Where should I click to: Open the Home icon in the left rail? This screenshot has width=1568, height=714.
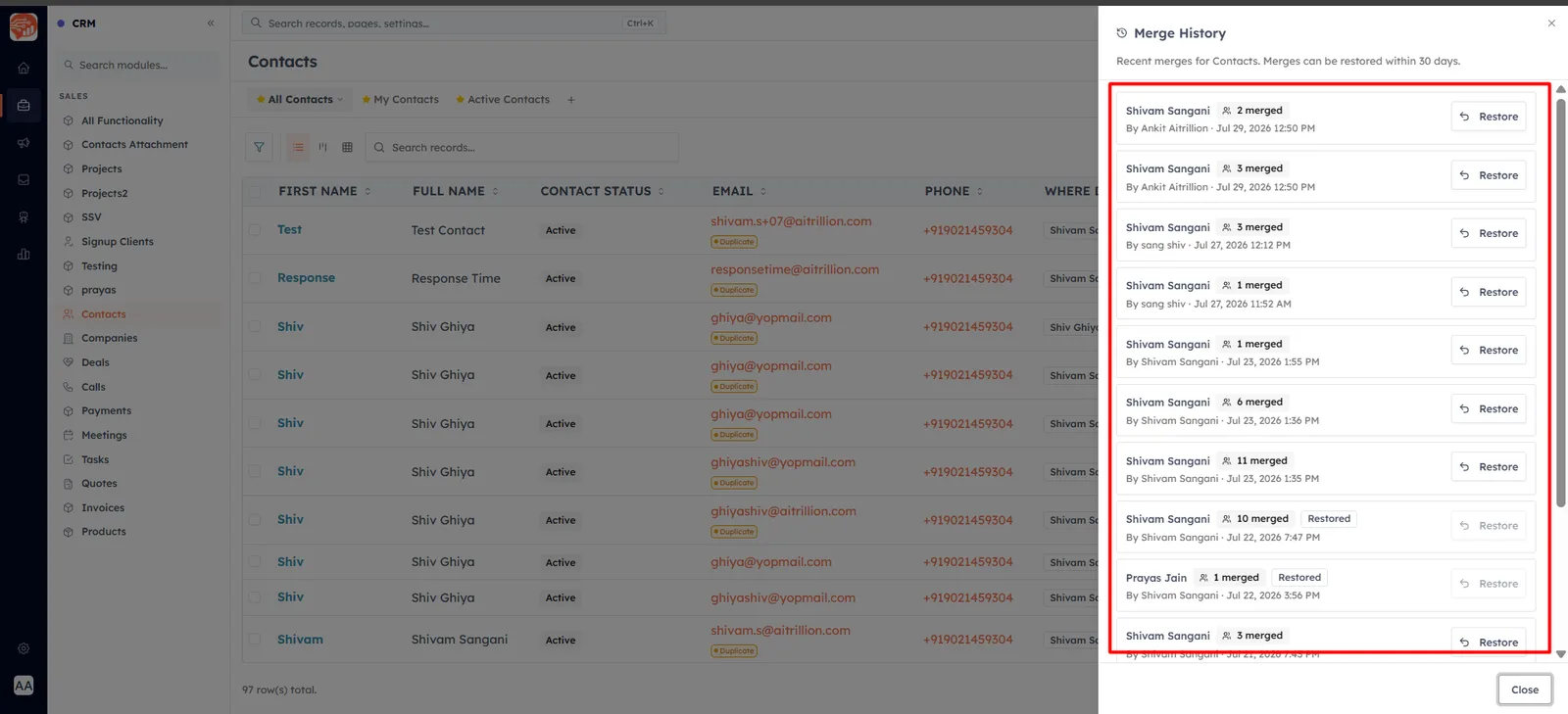(24, 69)
